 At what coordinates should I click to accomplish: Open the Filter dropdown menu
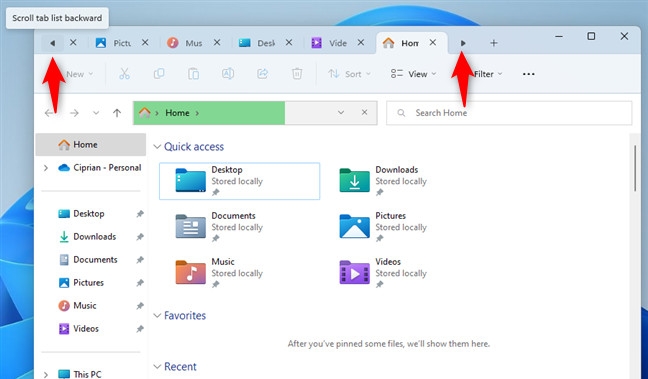pyautogui.click(x=488, y=74)
